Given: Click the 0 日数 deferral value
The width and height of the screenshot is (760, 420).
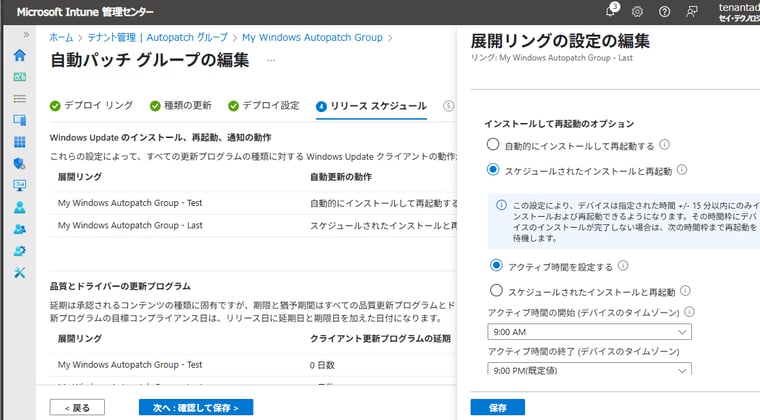Looking at the screenshot, I should click(x=322, y=365).
